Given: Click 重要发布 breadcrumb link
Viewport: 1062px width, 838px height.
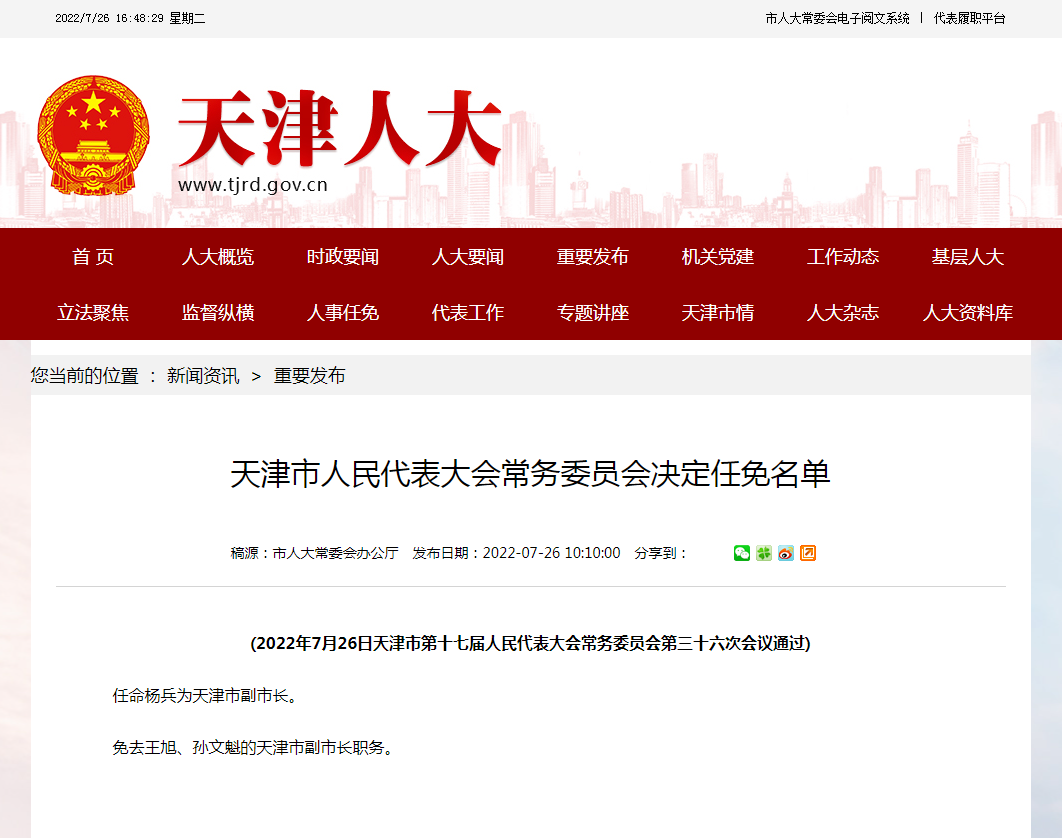Looking at the screenshot, I should pos(310,376).
